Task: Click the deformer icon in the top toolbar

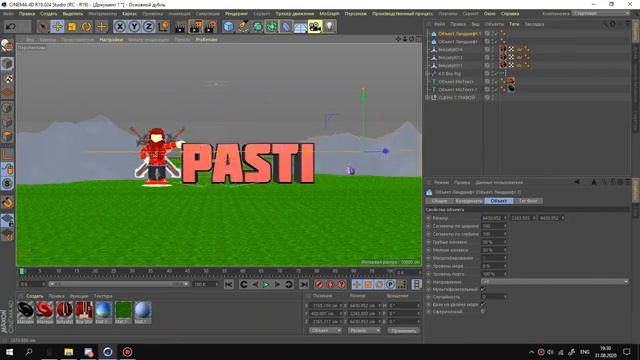Action: 286,27
